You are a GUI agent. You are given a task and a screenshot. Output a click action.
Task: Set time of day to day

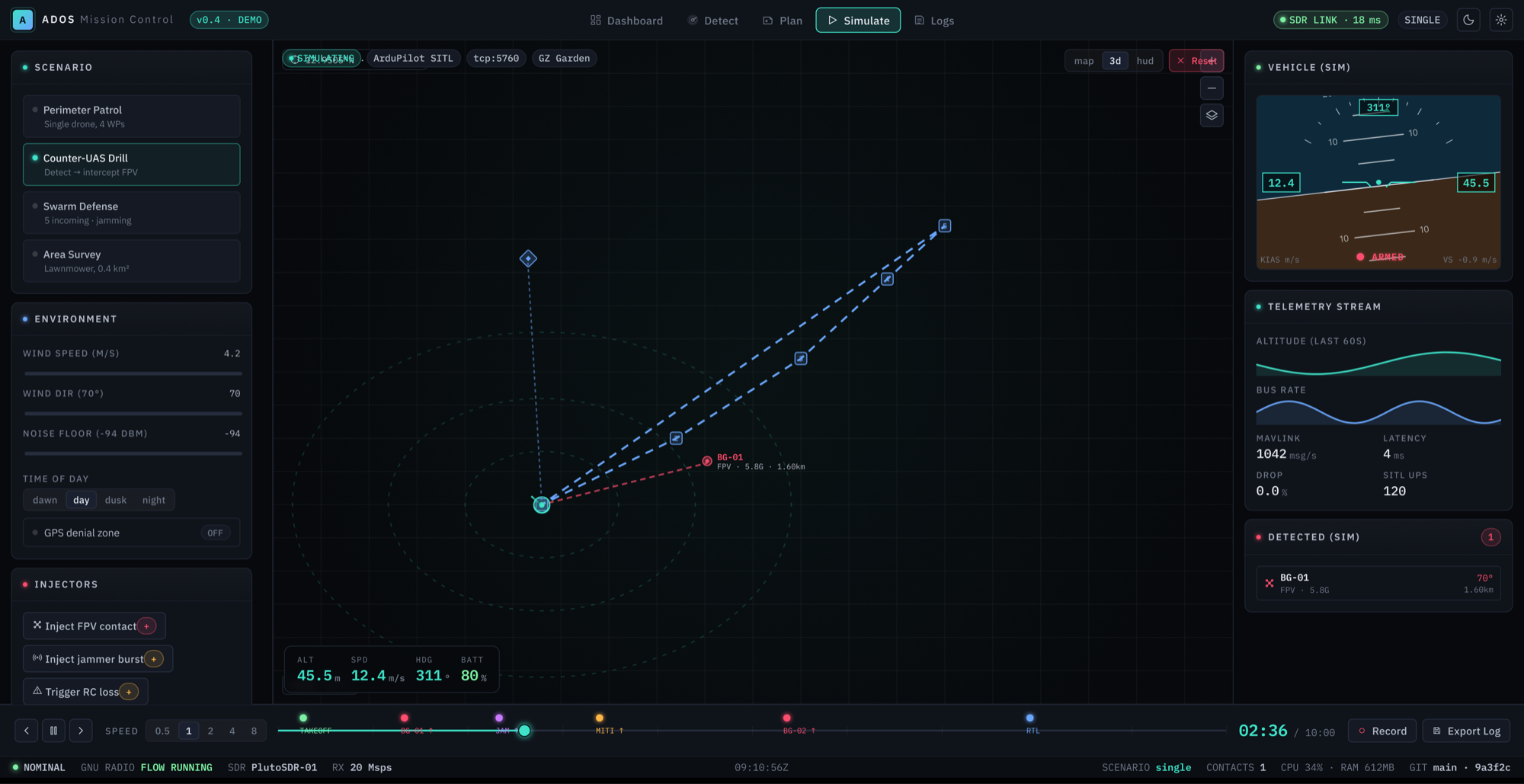coord(82,500)
